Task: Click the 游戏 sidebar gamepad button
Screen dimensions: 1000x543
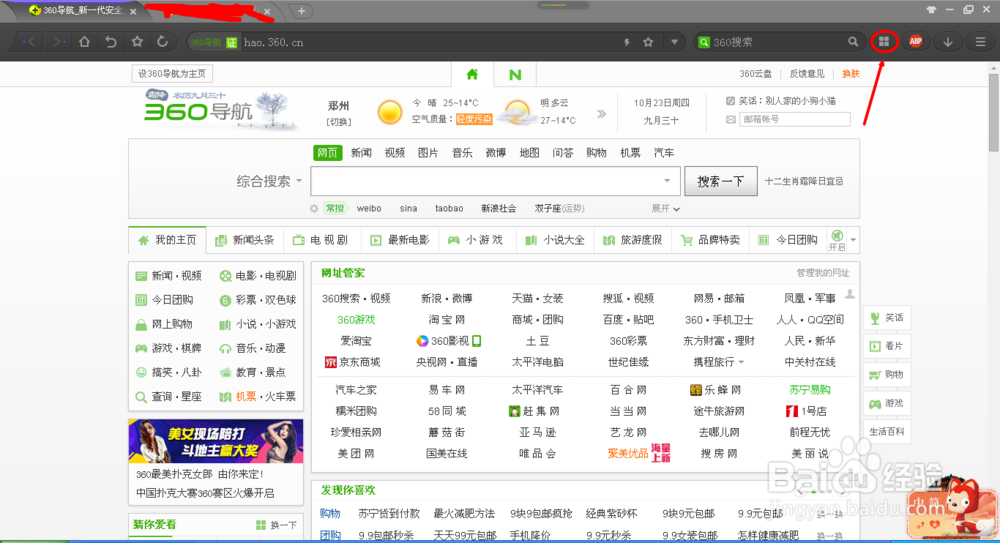Action: click(x=887, y=404)
